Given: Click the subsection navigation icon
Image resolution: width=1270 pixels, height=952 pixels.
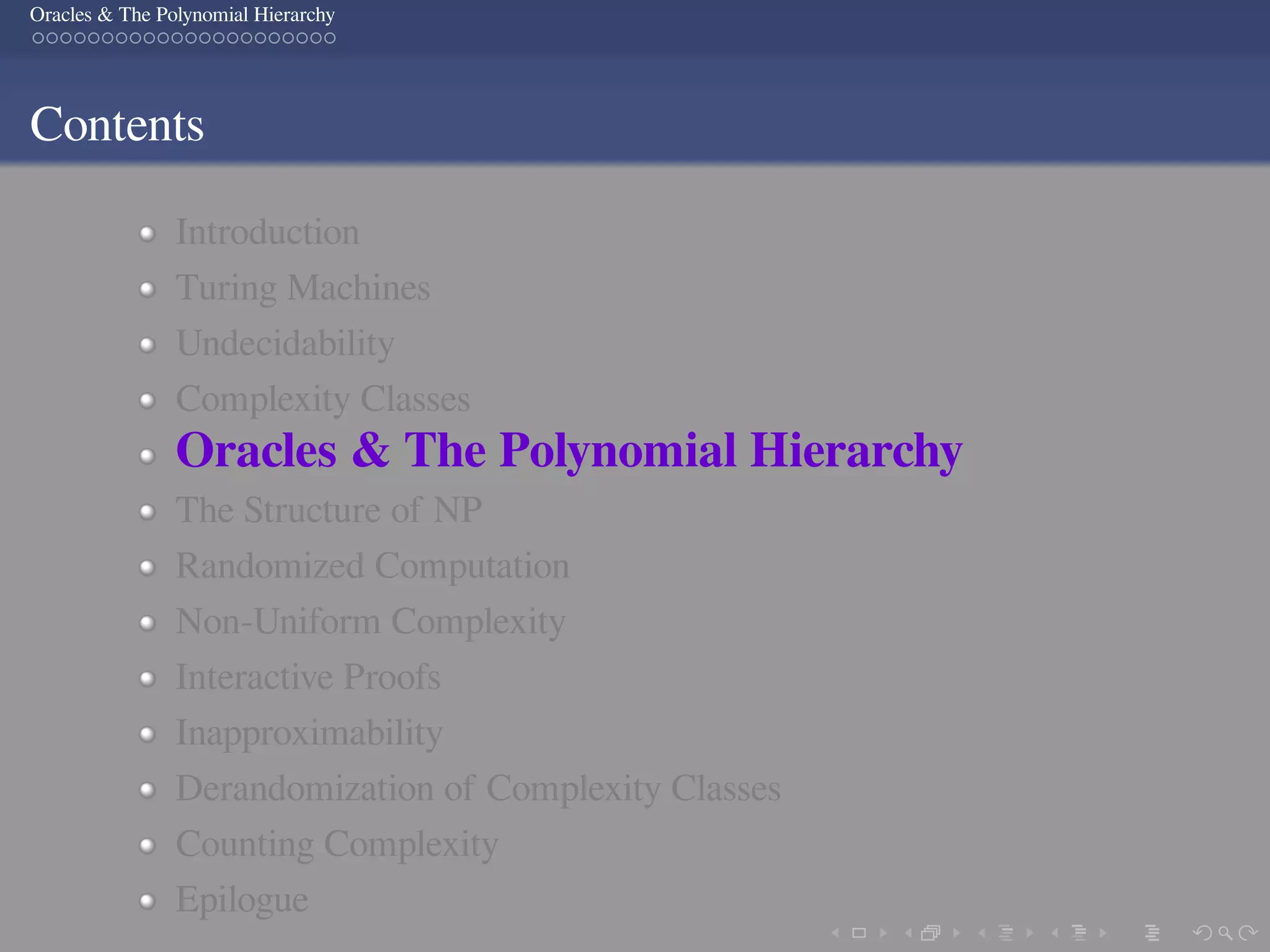Looking at the screenshot, I should (1006, 933).
